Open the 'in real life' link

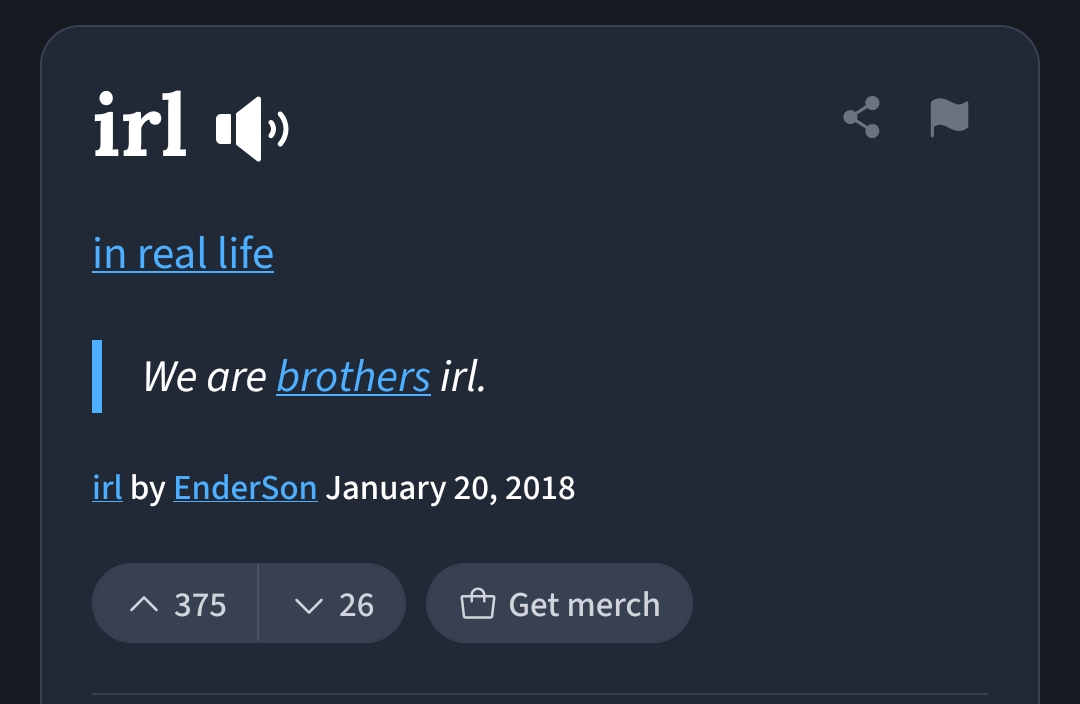(183, 253)
